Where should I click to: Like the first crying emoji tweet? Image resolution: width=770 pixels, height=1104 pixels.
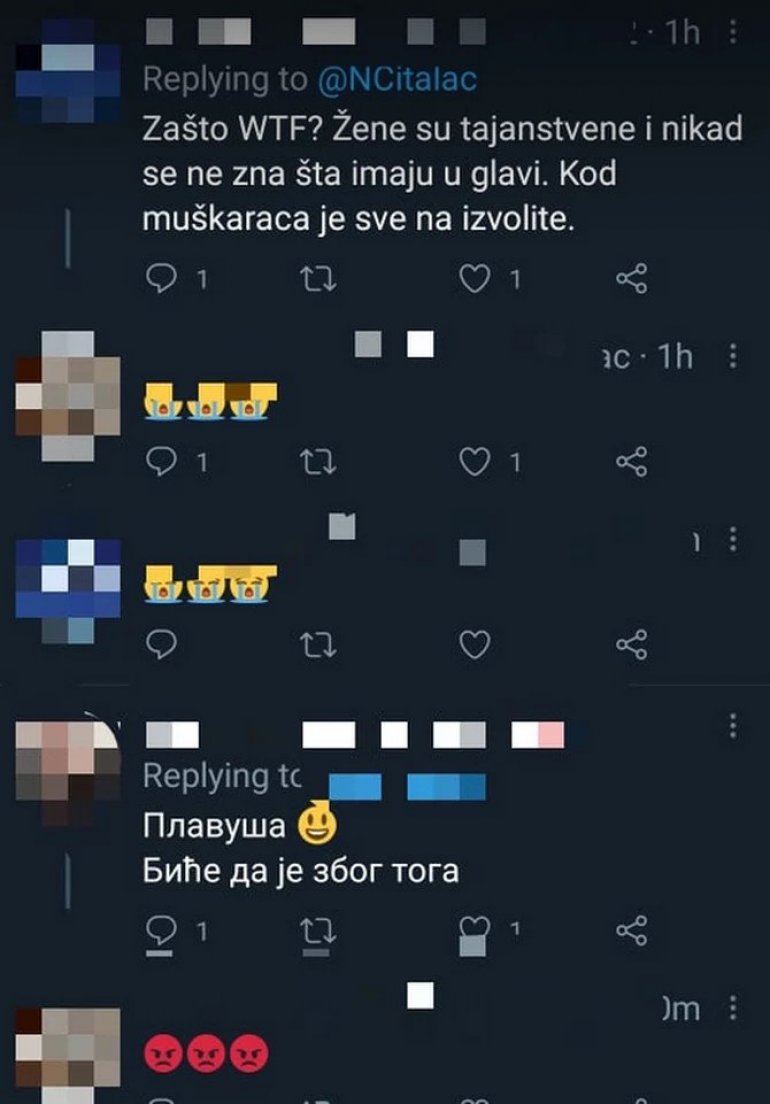point(475,462)
